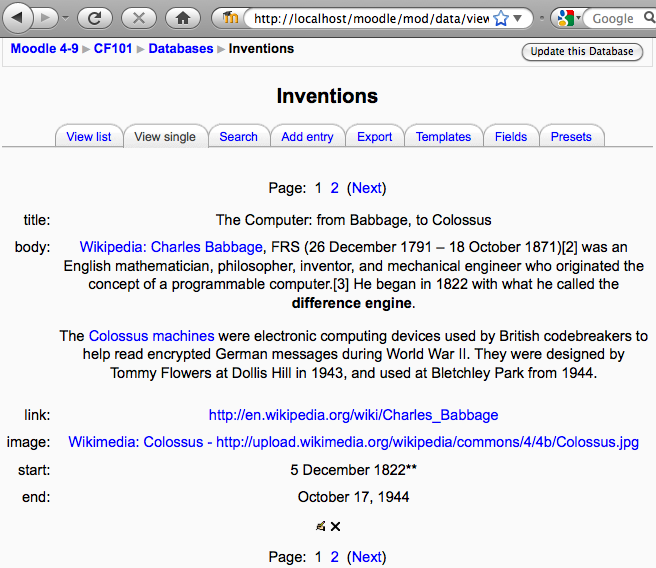The height and width of the screenshot is (568, 656).
Task: Bookmark this page with the star icon
Action: [x=501, y=18]
